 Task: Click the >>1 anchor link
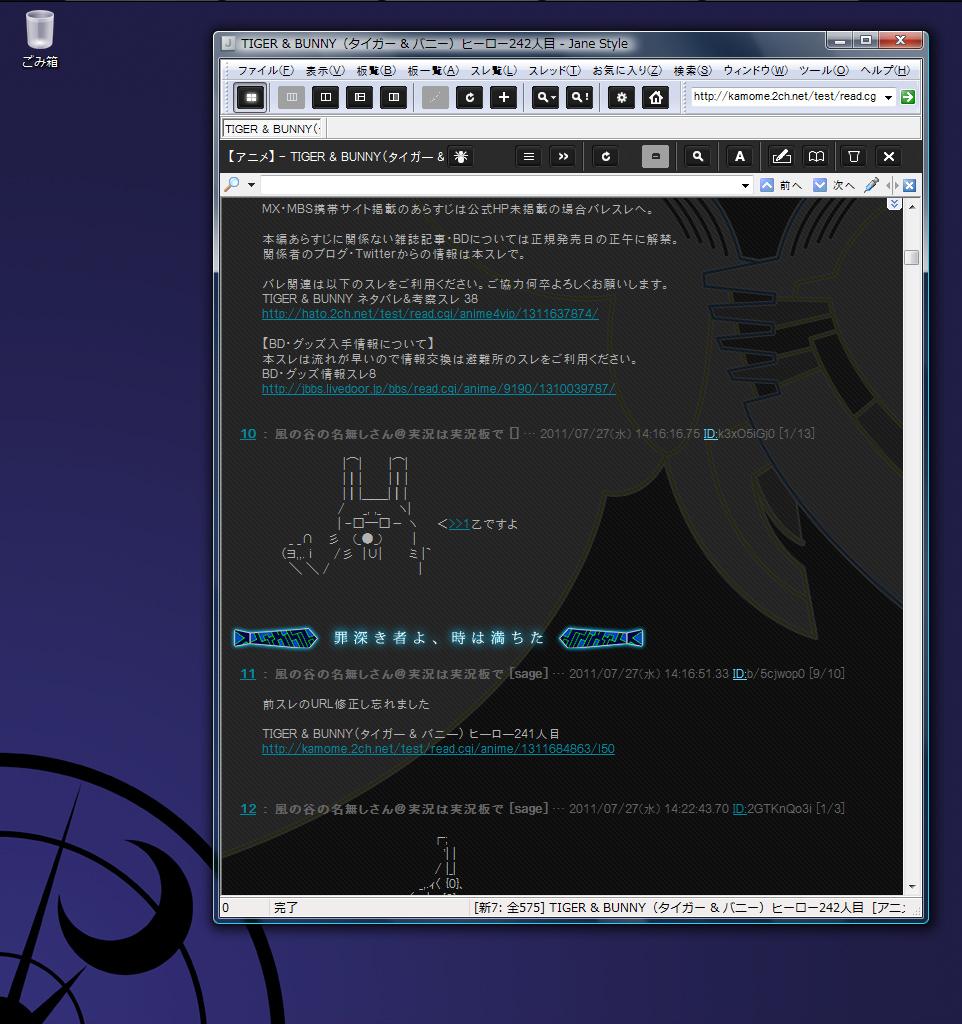pos(459,524)
